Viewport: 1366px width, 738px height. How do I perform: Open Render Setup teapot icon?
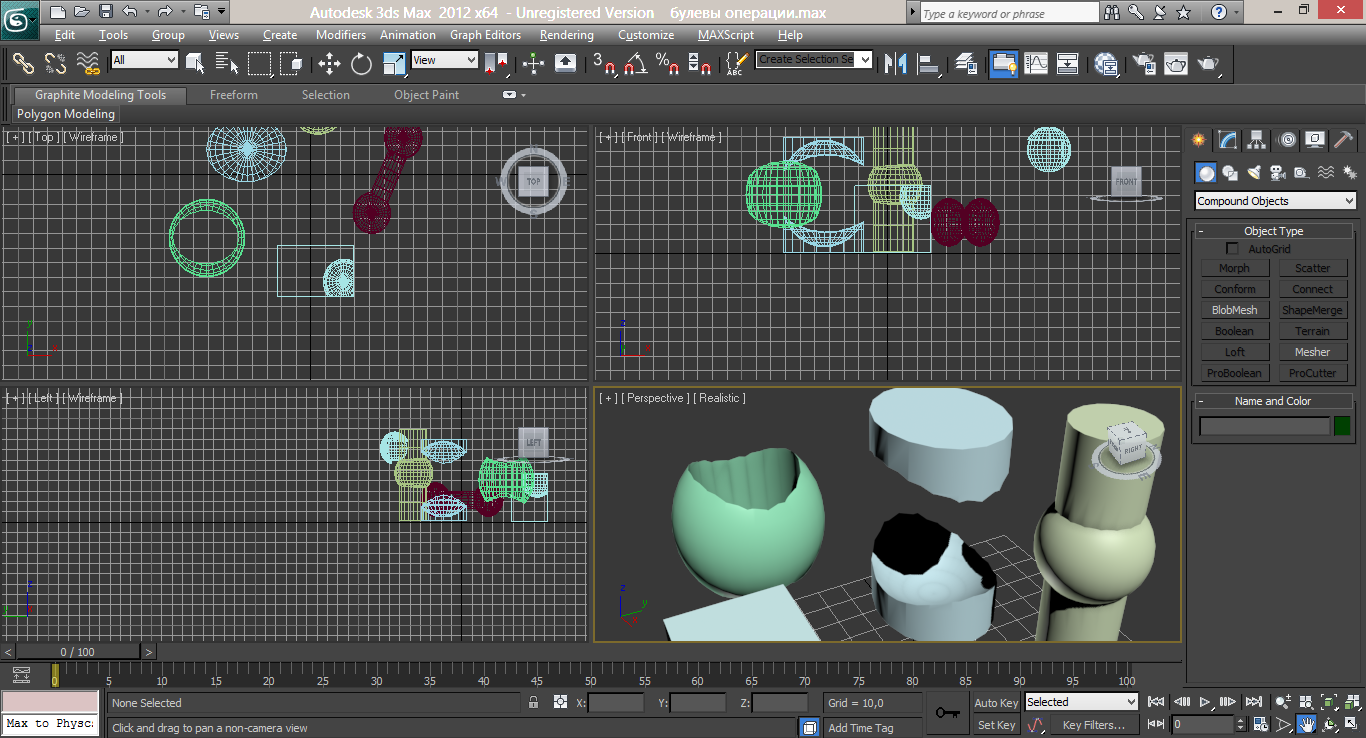(1143, 64)
